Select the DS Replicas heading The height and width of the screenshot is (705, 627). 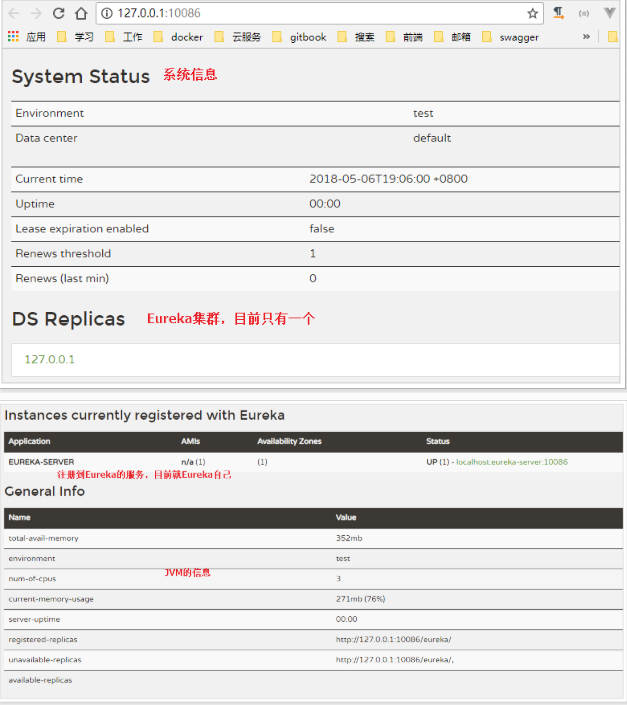(68, 319)
